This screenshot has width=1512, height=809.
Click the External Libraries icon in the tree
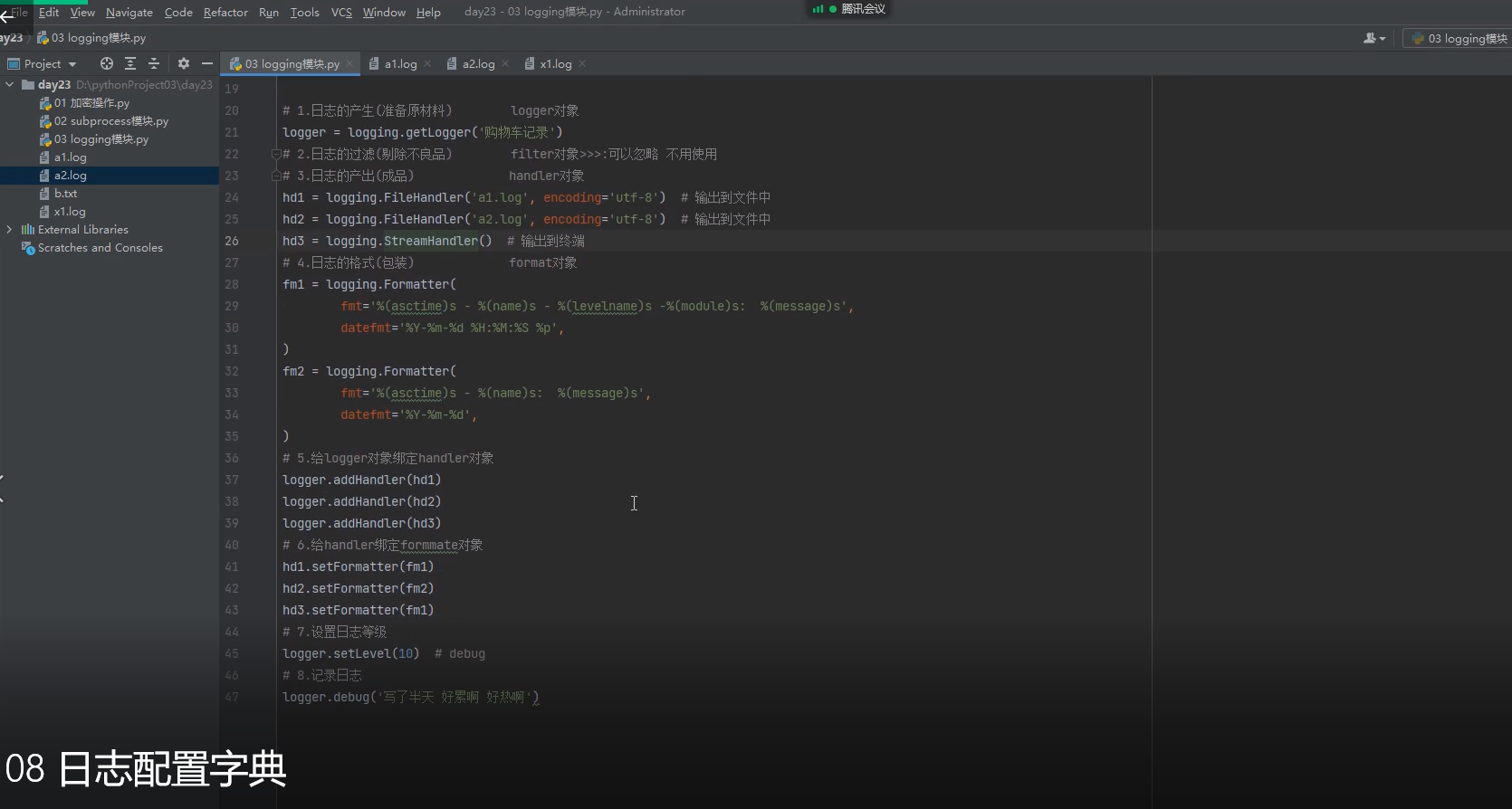[x=28, y=230]
